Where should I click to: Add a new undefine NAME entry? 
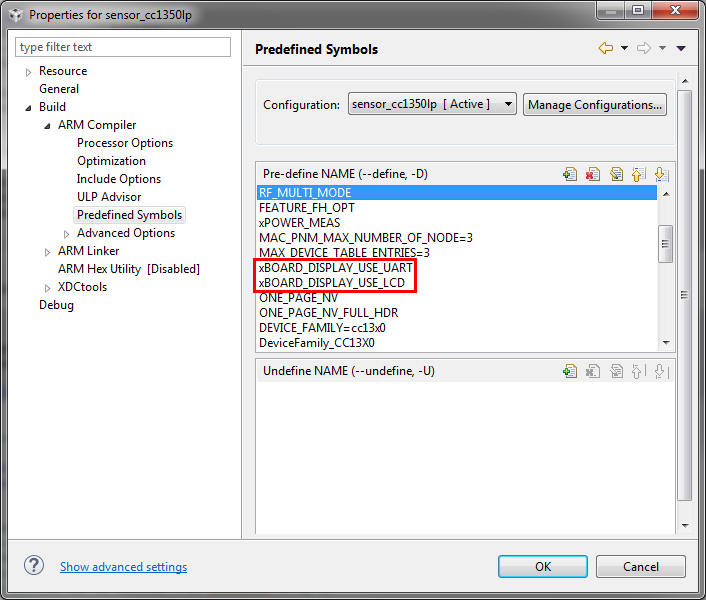click(x=570, y=371)
